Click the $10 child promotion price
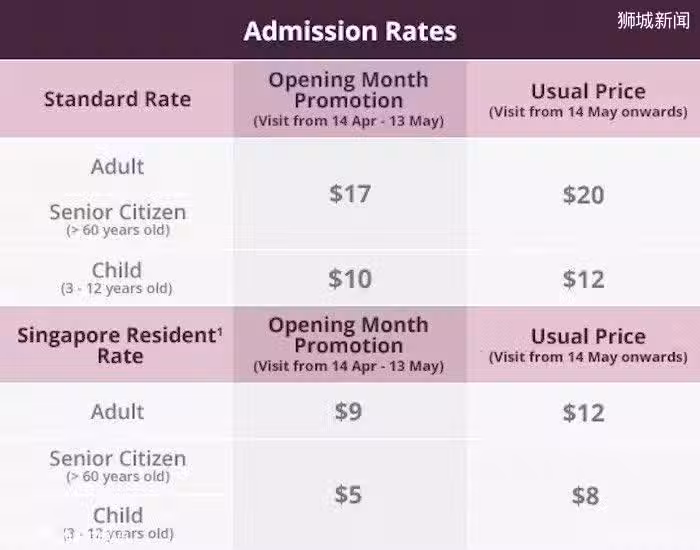 (x=350, y=279)
